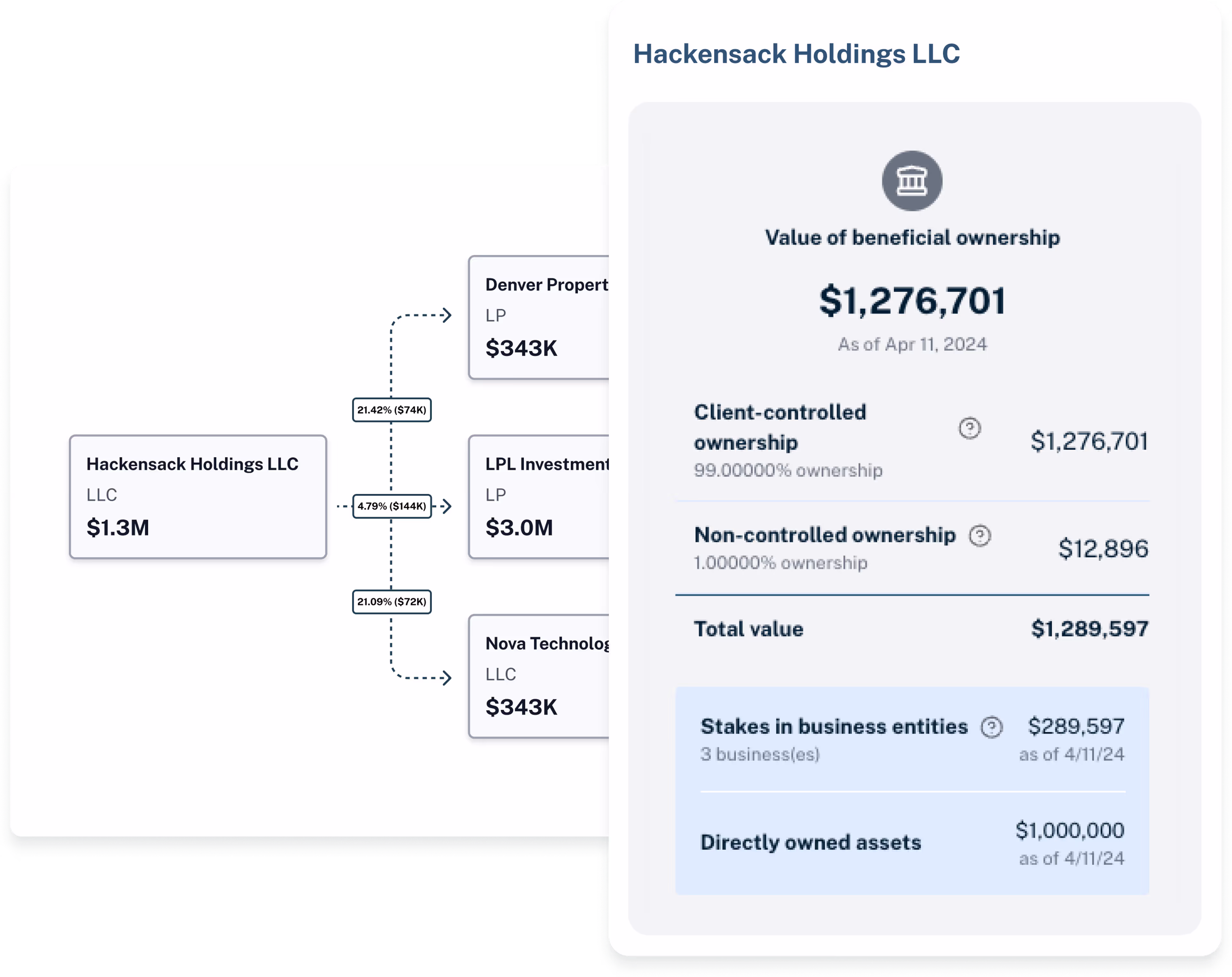This screenshot has height=977, width=1232.
Task: Click help icon by Stakes in business entities
Action: pos(991,727)
